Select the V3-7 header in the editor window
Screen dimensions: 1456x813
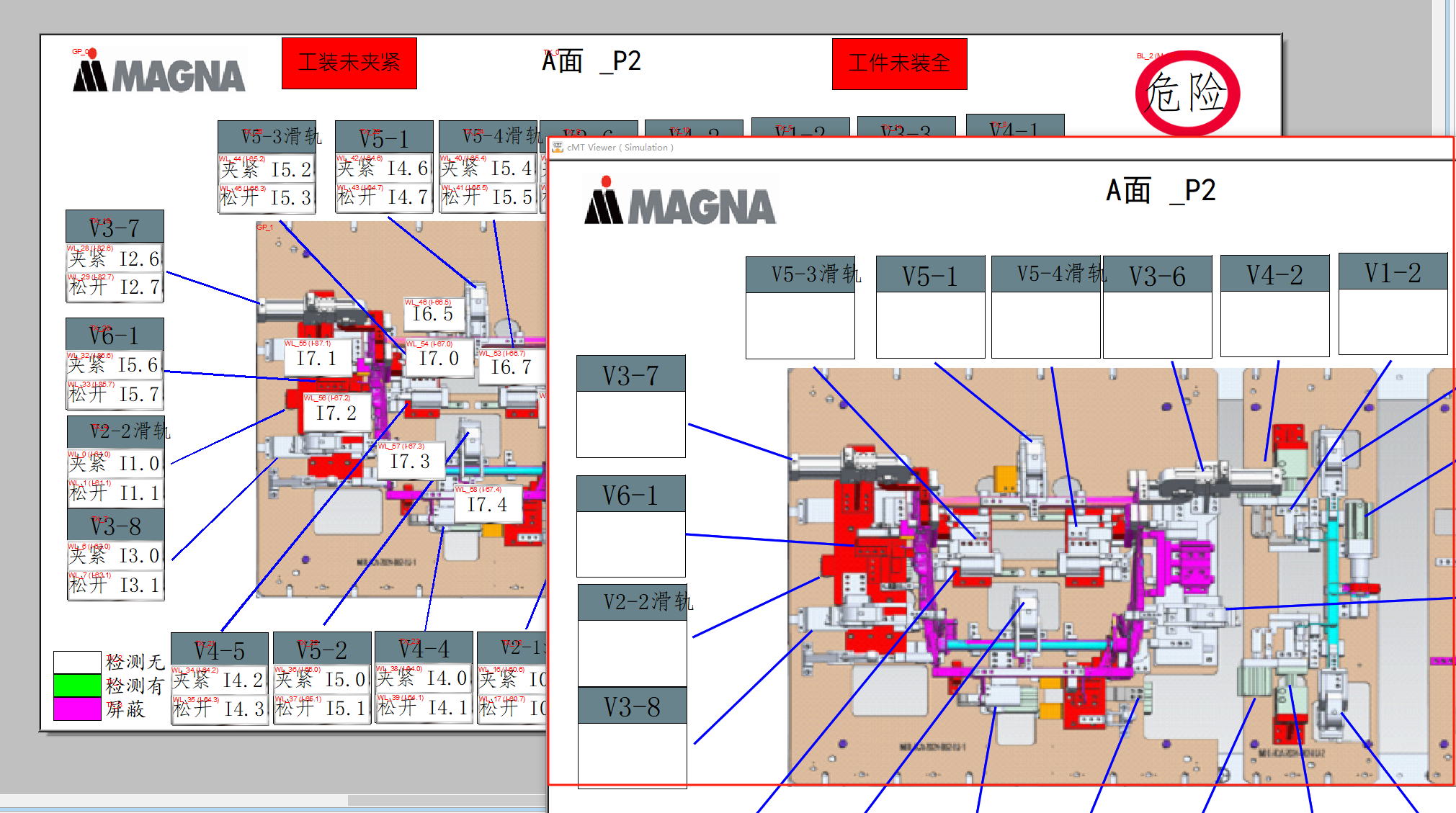115,227
